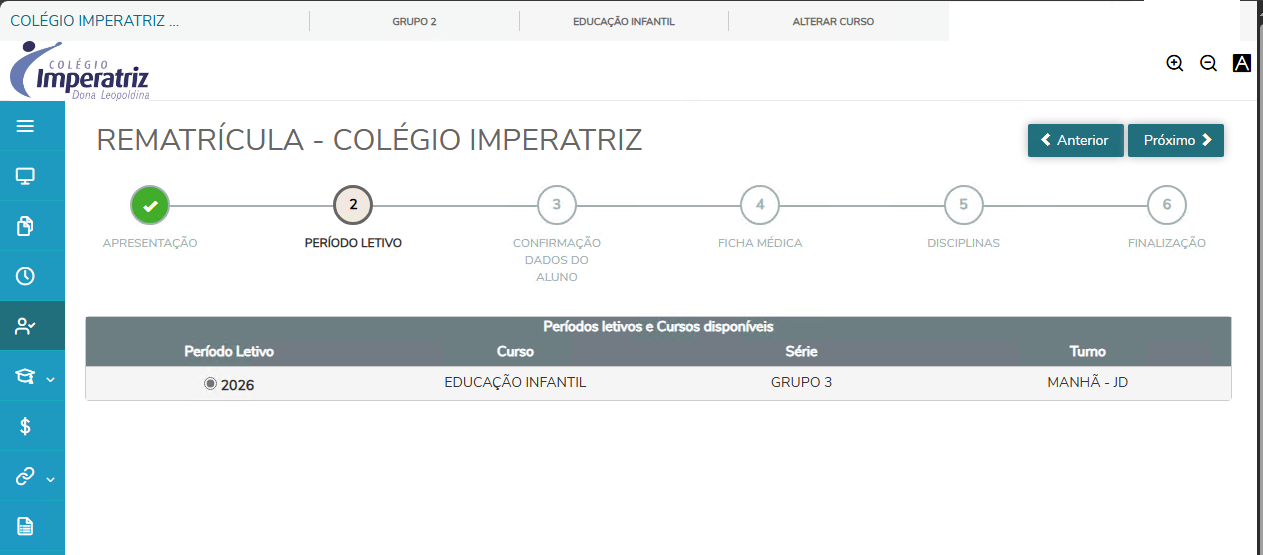Open the hamburger menu in sidebar
1263x555 pixels.
click(25, 126)
